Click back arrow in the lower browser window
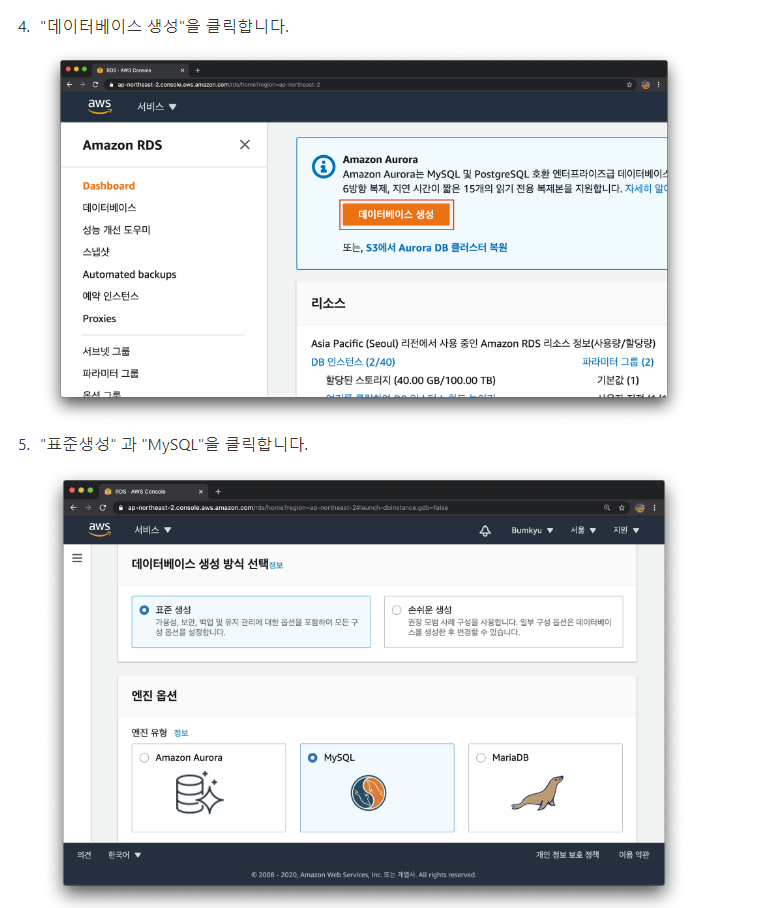The height and width of the screenshot is (908, 783). tap(73, 508)
